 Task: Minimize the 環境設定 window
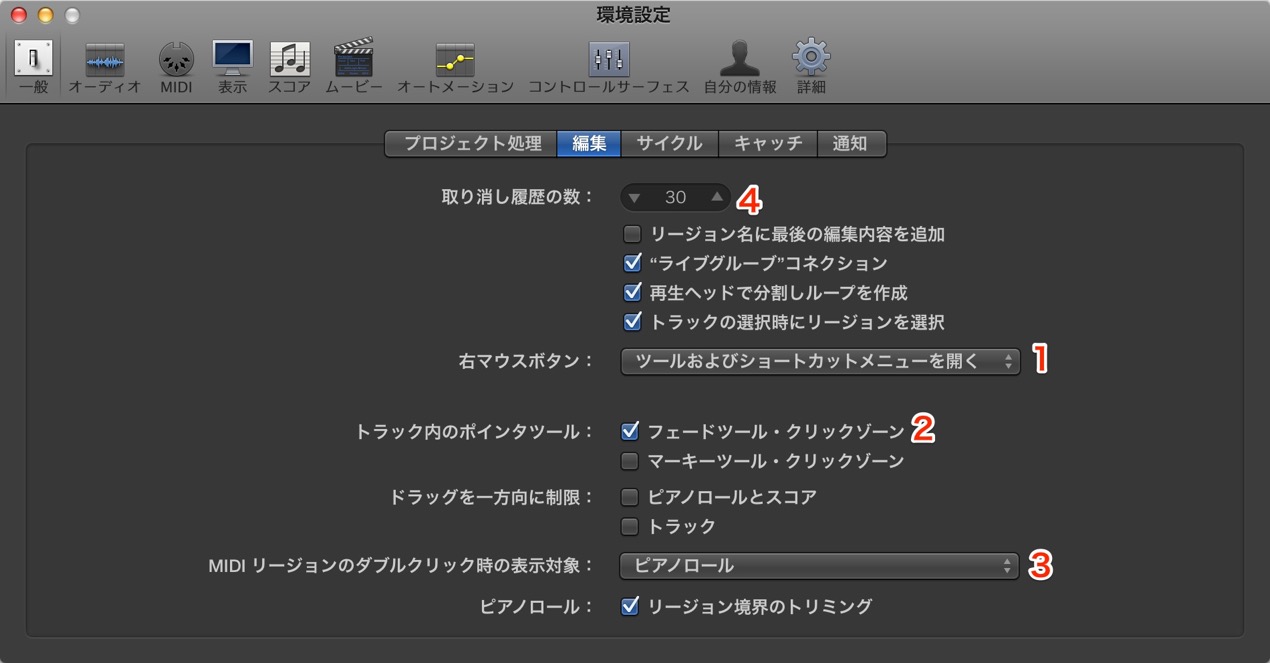[45, 15]
